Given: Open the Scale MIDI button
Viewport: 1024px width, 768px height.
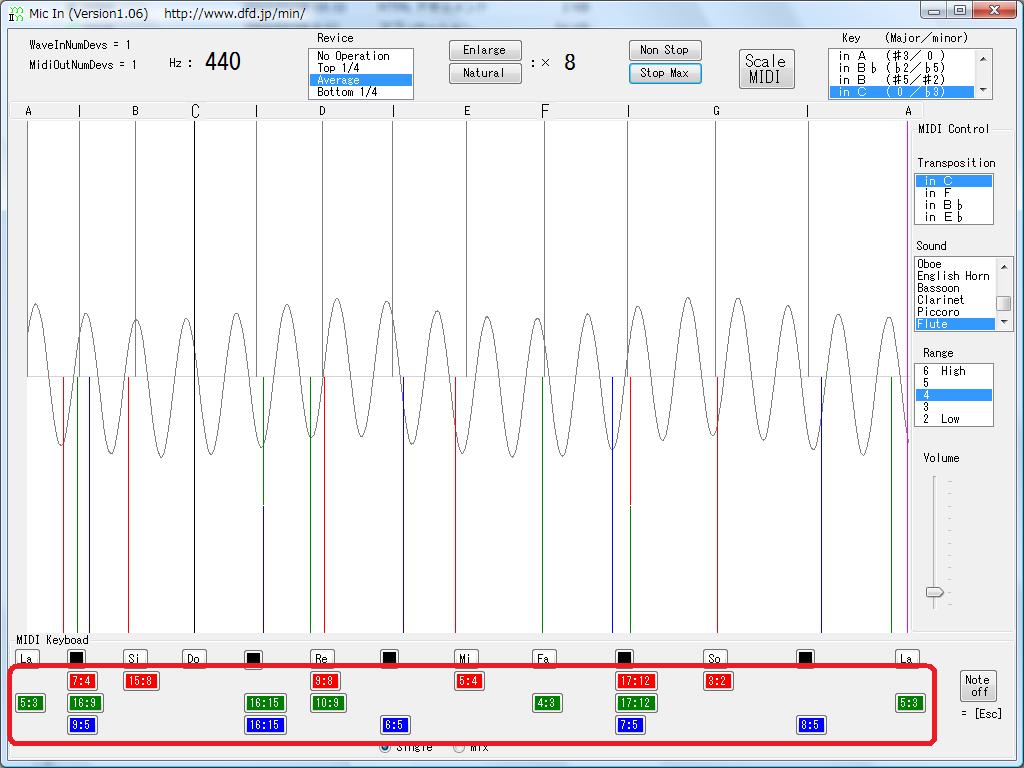Looking at the screenshot, I should (x=766, y=69).
